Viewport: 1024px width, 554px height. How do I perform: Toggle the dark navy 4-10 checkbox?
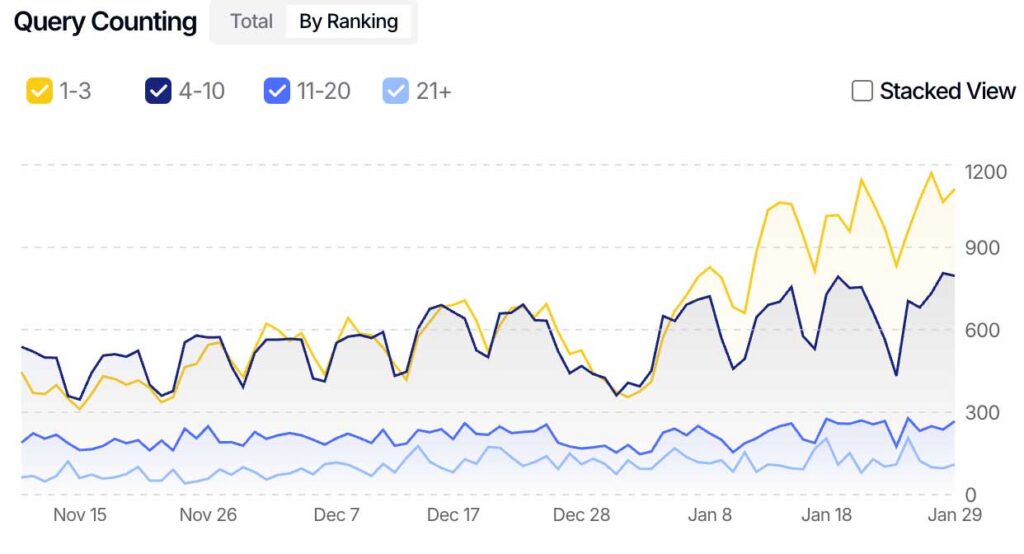click(x=158, y=91)
